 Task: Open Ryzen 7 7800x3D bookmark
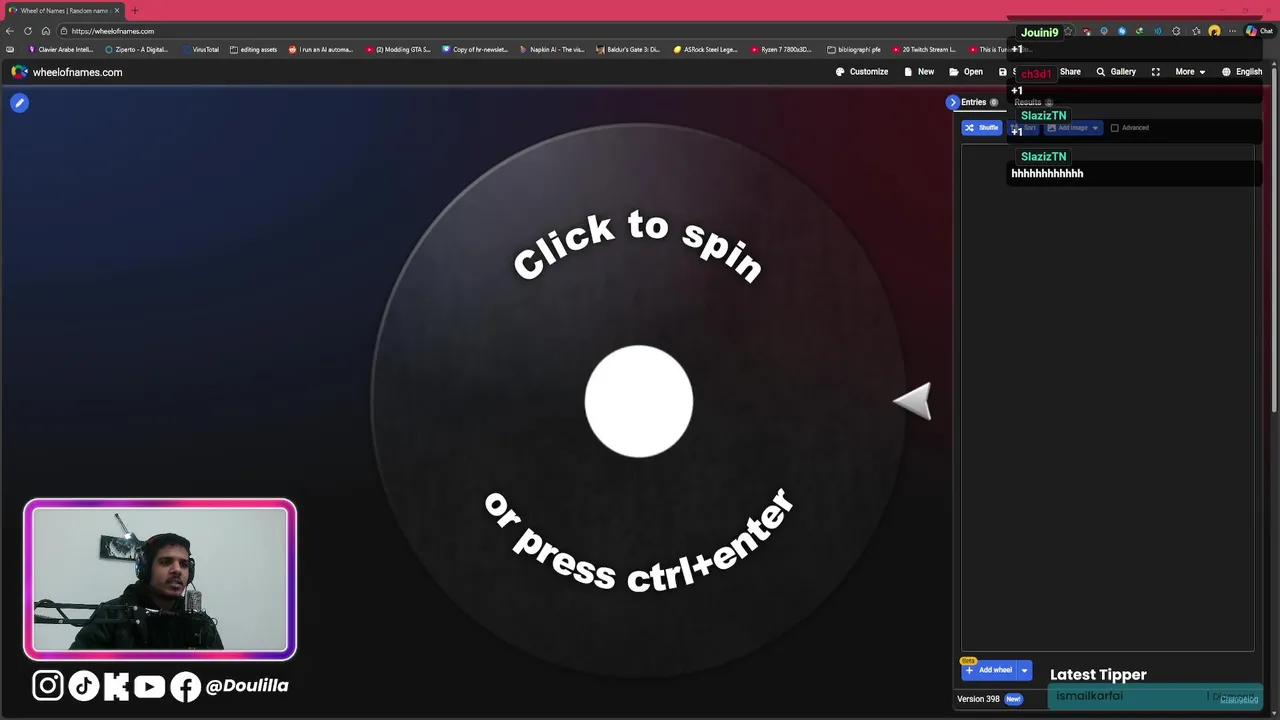coord(782,49)
